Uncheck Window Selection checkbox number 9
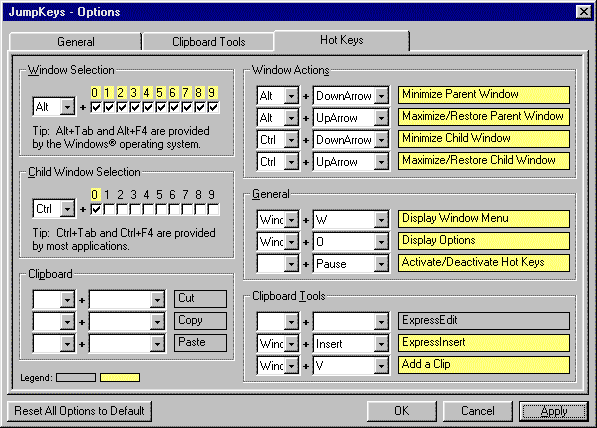 pyautogui.click(x=213, y=107)
